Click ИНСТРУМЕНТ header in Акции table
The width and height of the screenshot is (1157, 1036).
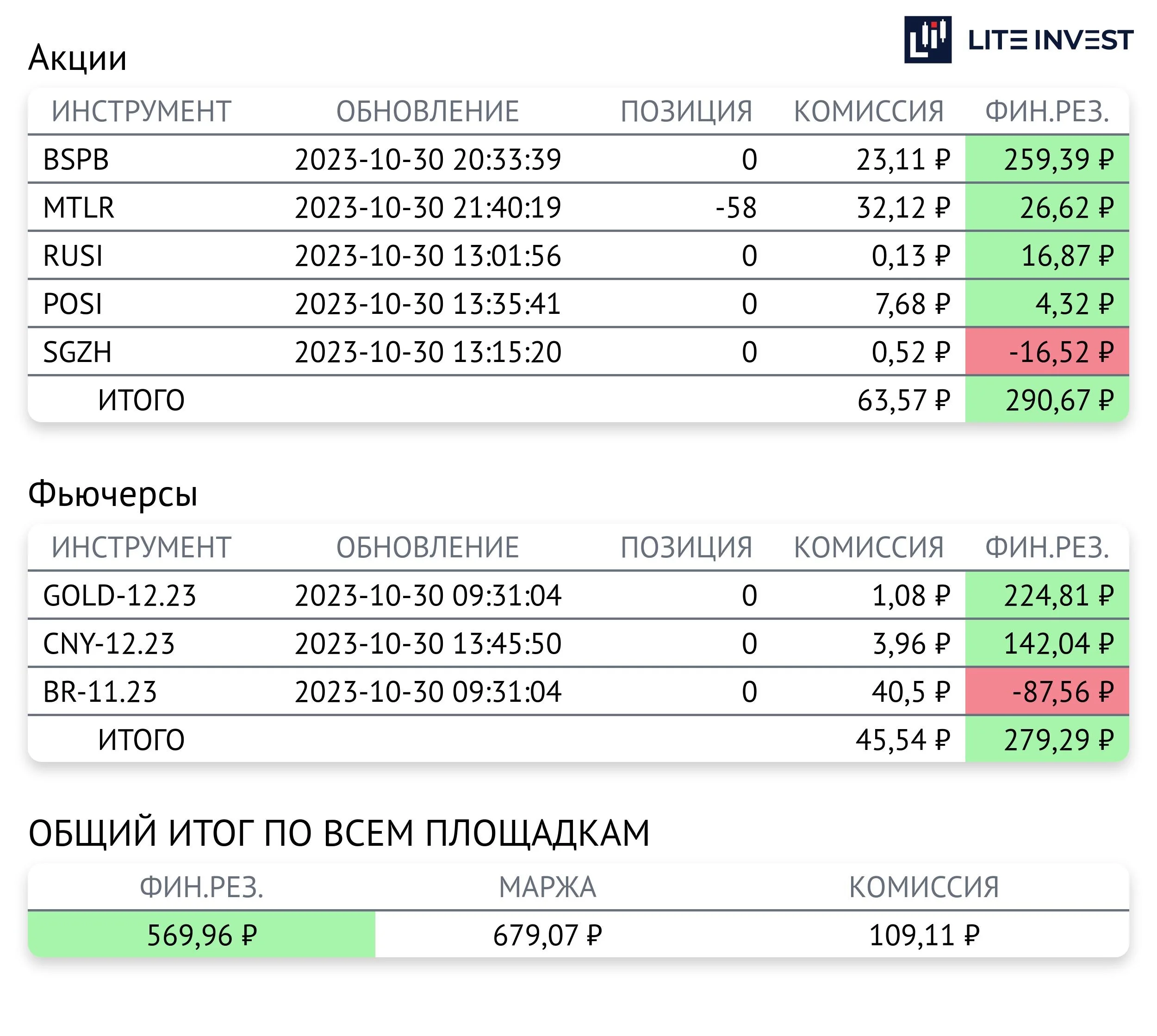(141, 111)
